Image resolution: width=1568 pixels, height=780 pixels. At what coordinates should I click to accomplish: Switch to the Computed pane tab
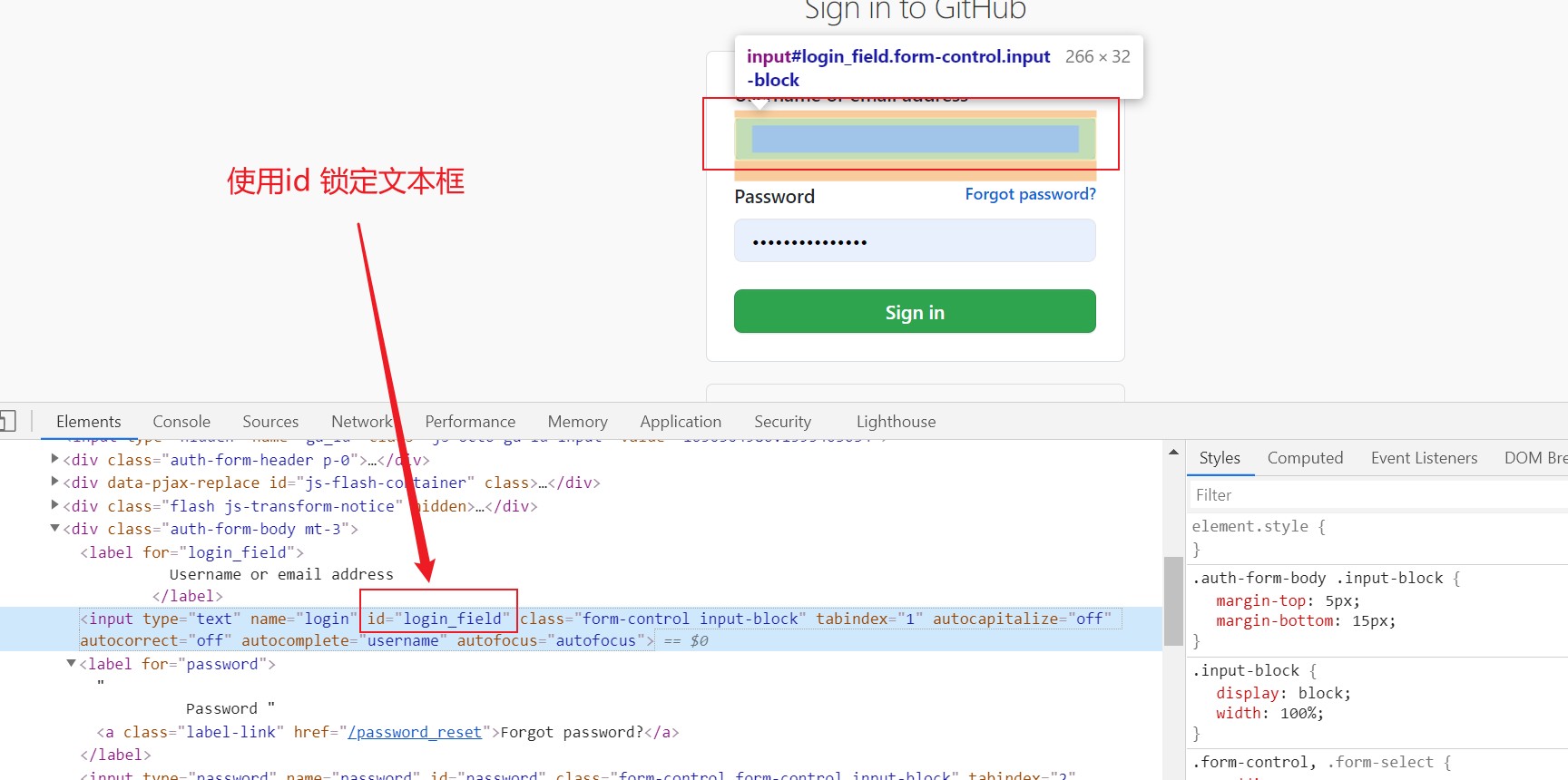point(1305,458)
